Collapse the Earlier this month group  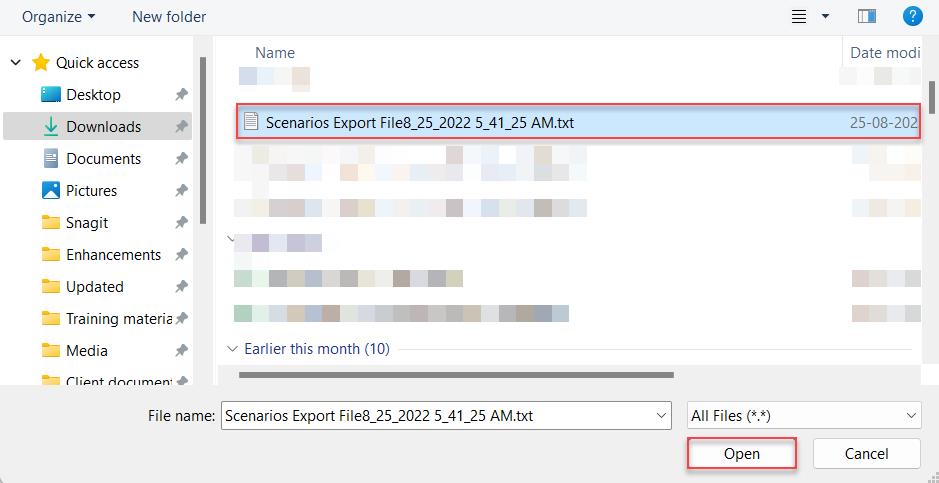[x=232, y=348]
